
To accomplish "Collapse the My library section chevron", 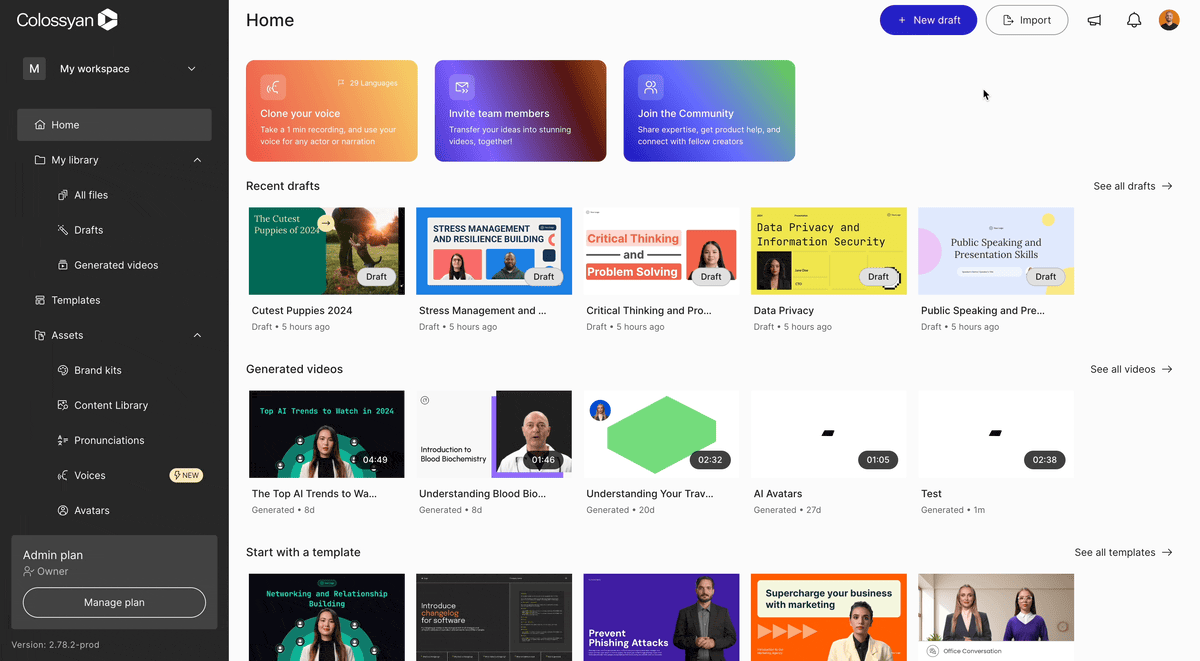I will click(197, 160).
